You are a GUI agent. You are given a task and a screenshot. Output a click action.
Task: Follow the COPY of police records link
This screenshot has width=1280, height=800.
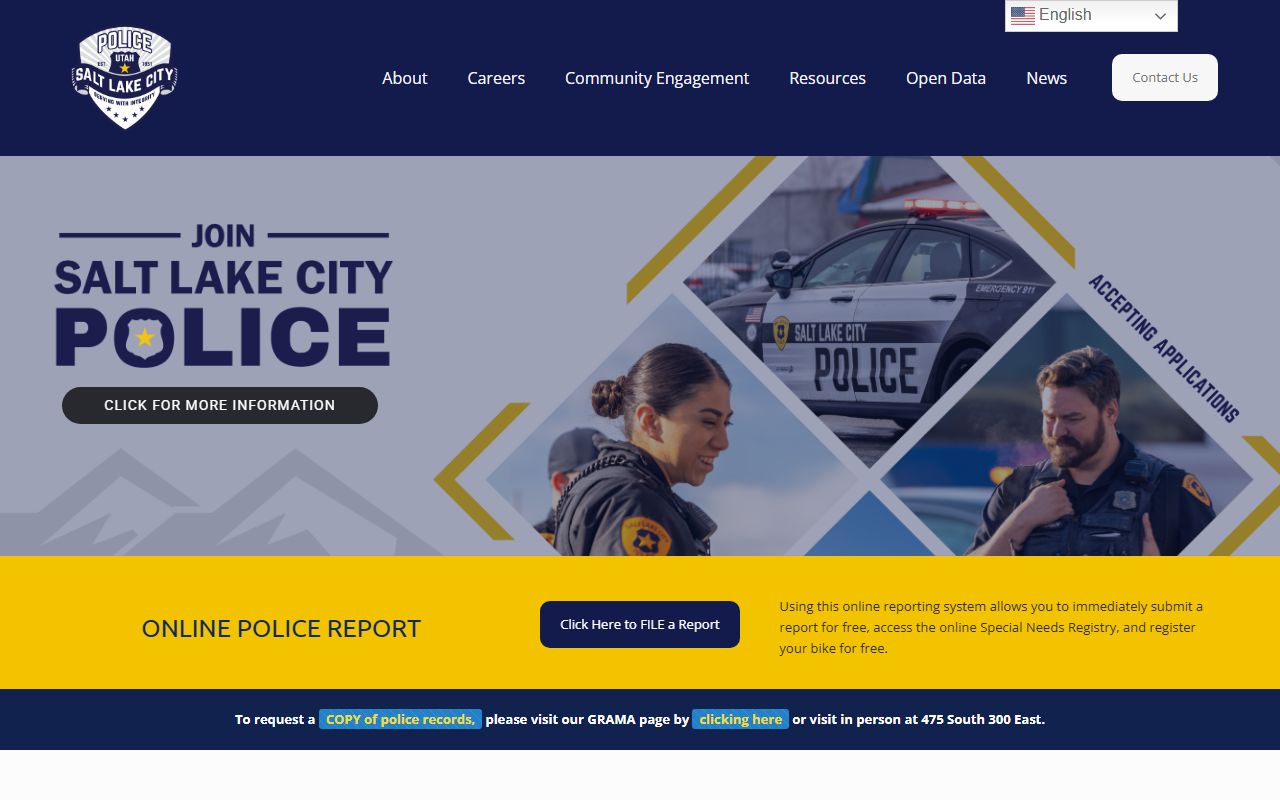(400, 719)
